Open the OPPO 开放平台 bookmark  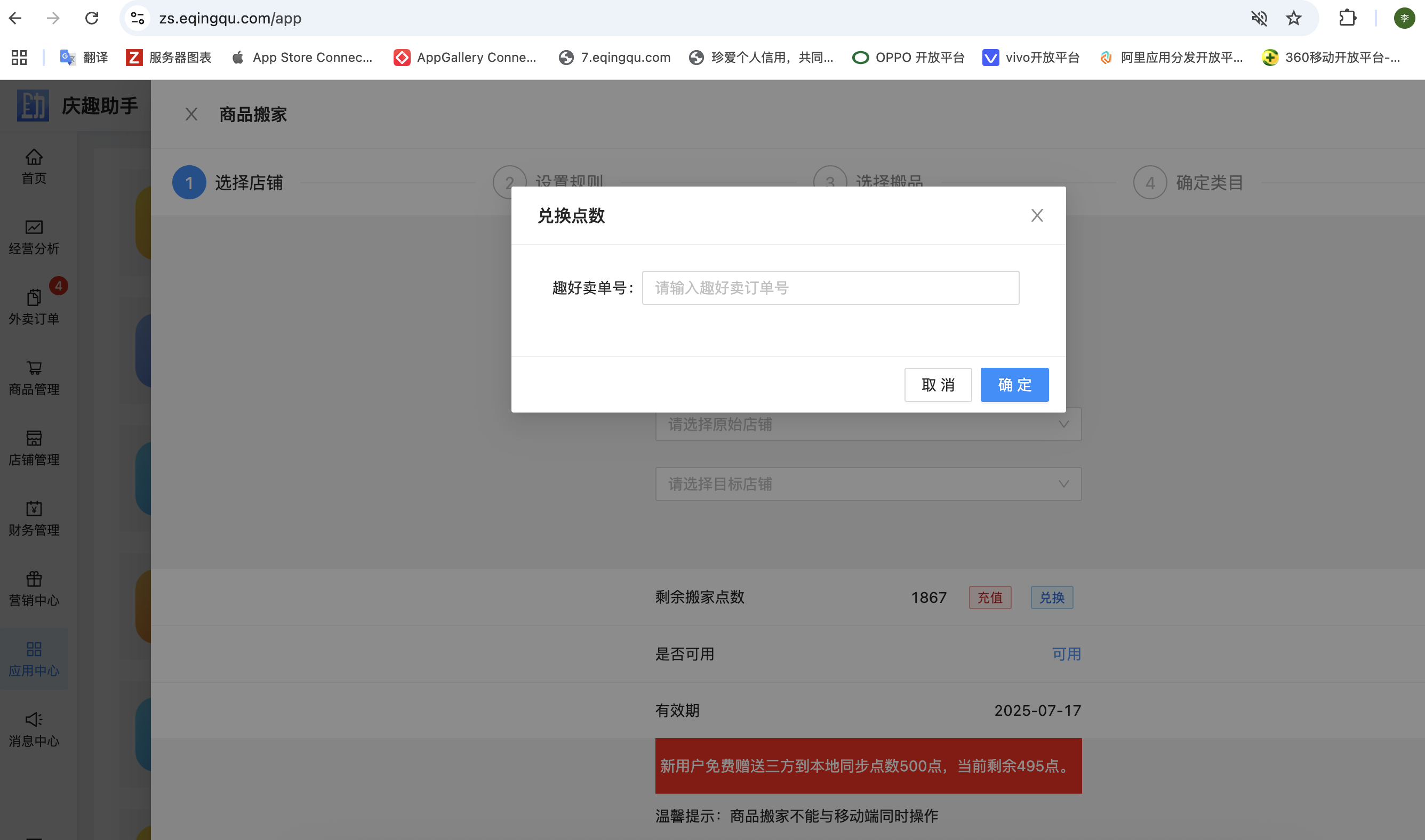pos(908,58)
